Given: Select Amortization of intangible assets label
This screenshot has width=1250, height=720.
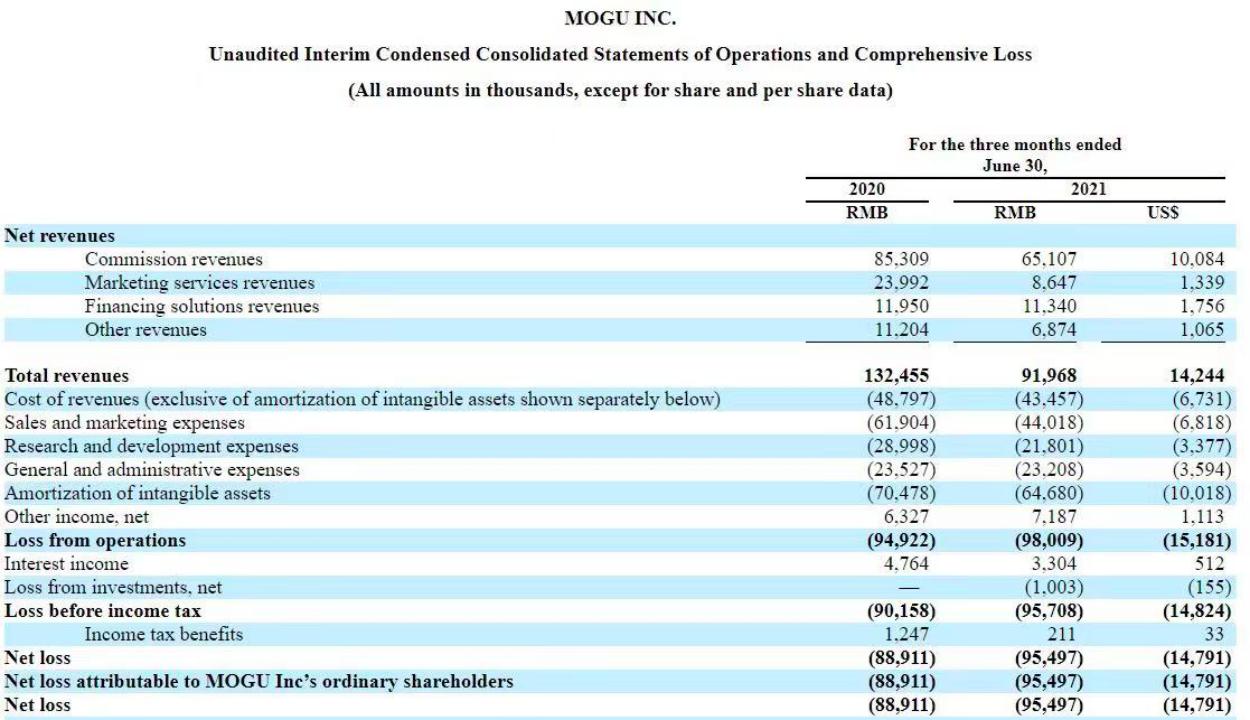Looking at the screenshot, I should pyautogui.click(x=138, y=493).
